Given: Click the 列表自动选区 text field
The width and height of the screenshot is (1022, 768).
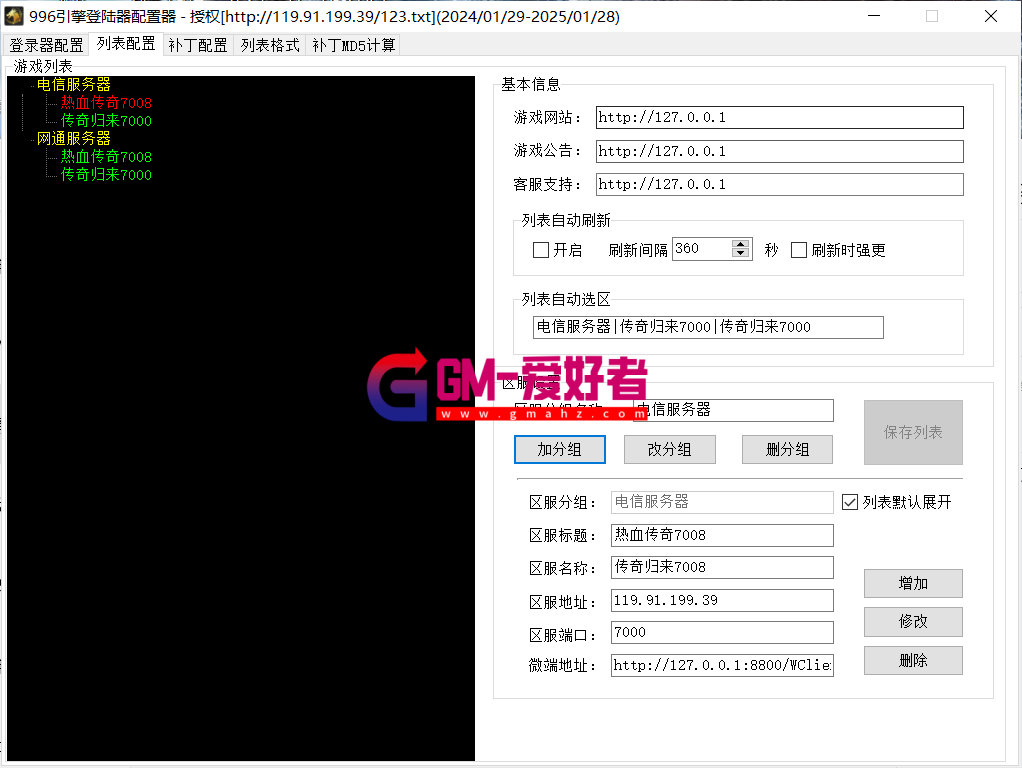Looking at the screenshot, I should click(708, 327).
